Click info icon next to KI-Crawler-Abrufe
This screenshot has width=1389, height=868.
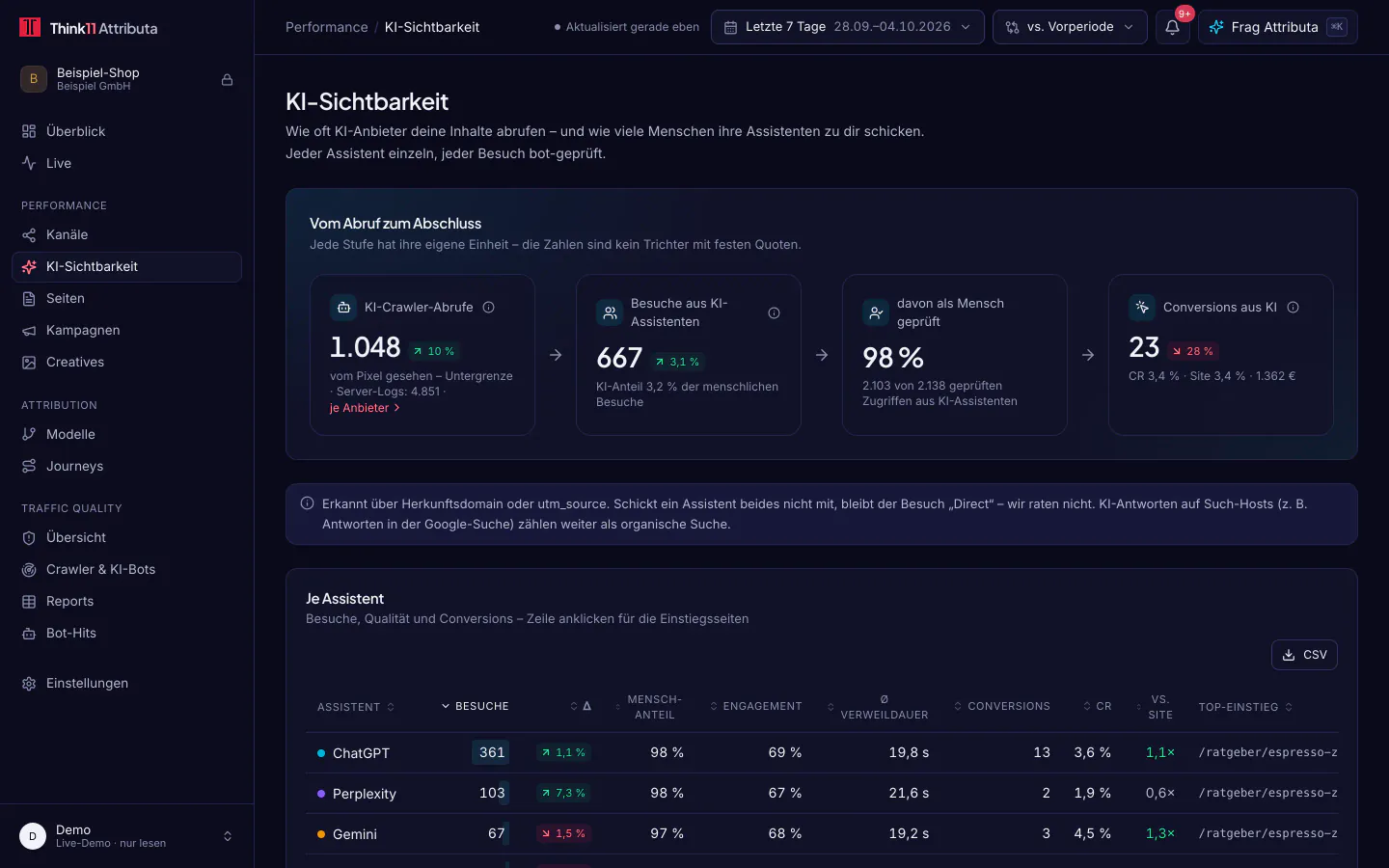coord(489,308)
